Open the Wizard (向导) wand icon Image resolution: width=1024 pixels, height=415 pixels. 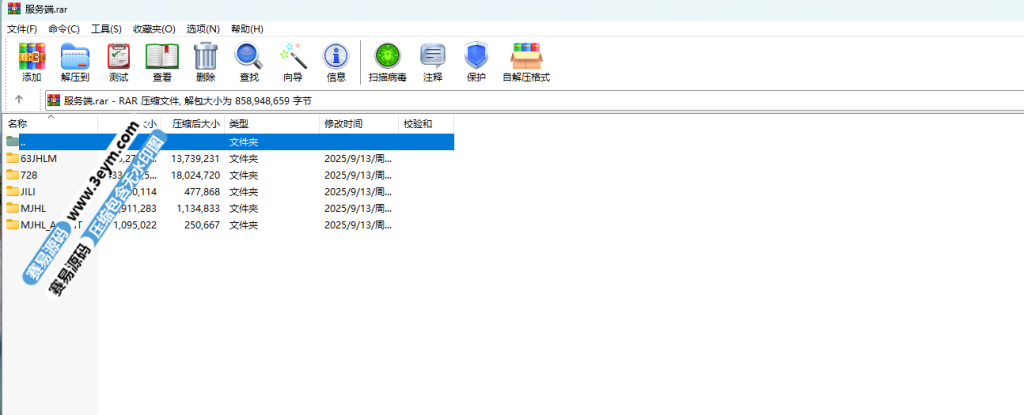[292, 60]
